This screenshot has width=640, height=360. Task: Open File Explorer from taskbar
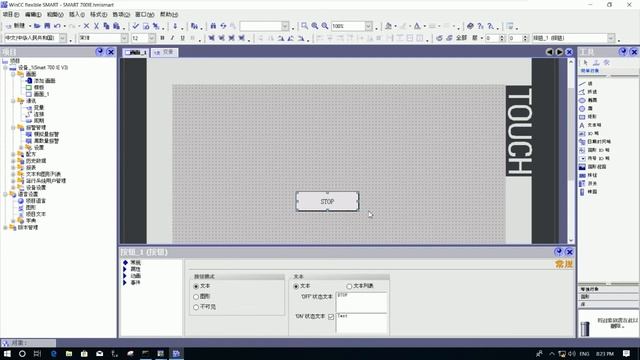[69, 353]
